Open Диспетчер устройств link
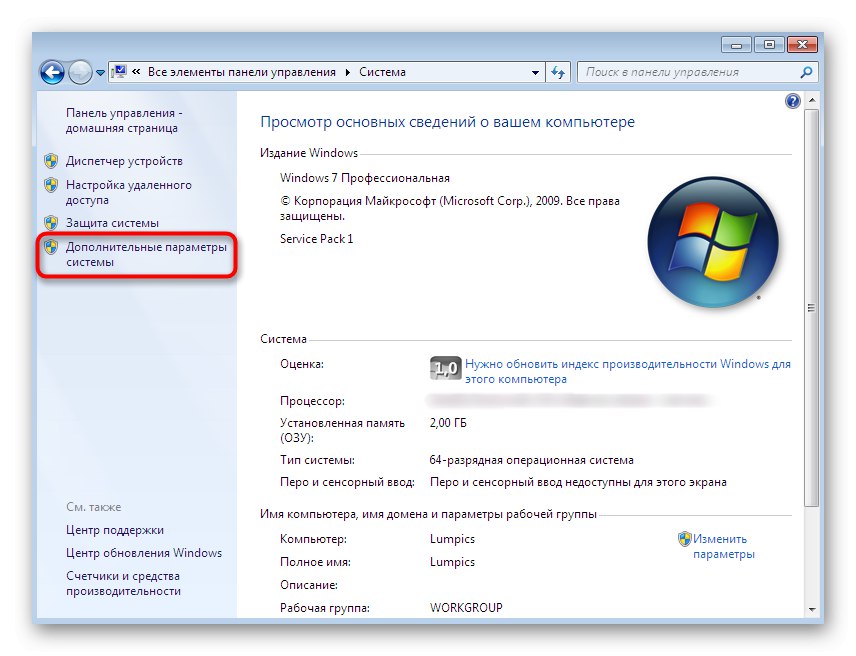 tap(124, 161)
